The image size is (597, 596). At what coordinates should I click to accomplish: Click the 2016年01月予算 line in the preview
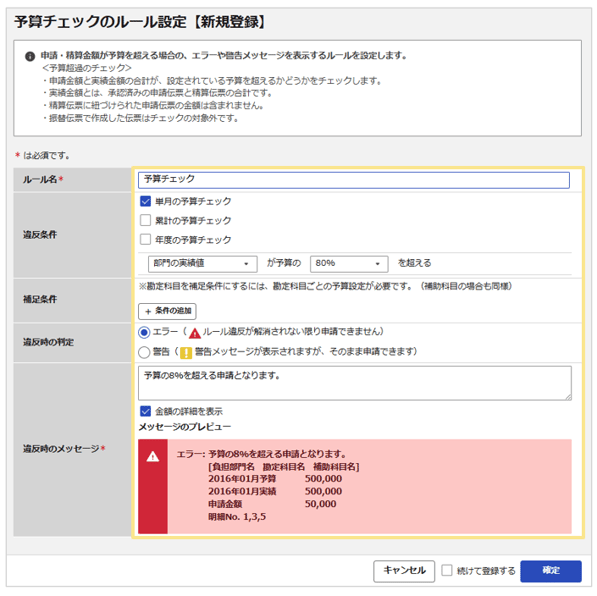click(275, 479)
